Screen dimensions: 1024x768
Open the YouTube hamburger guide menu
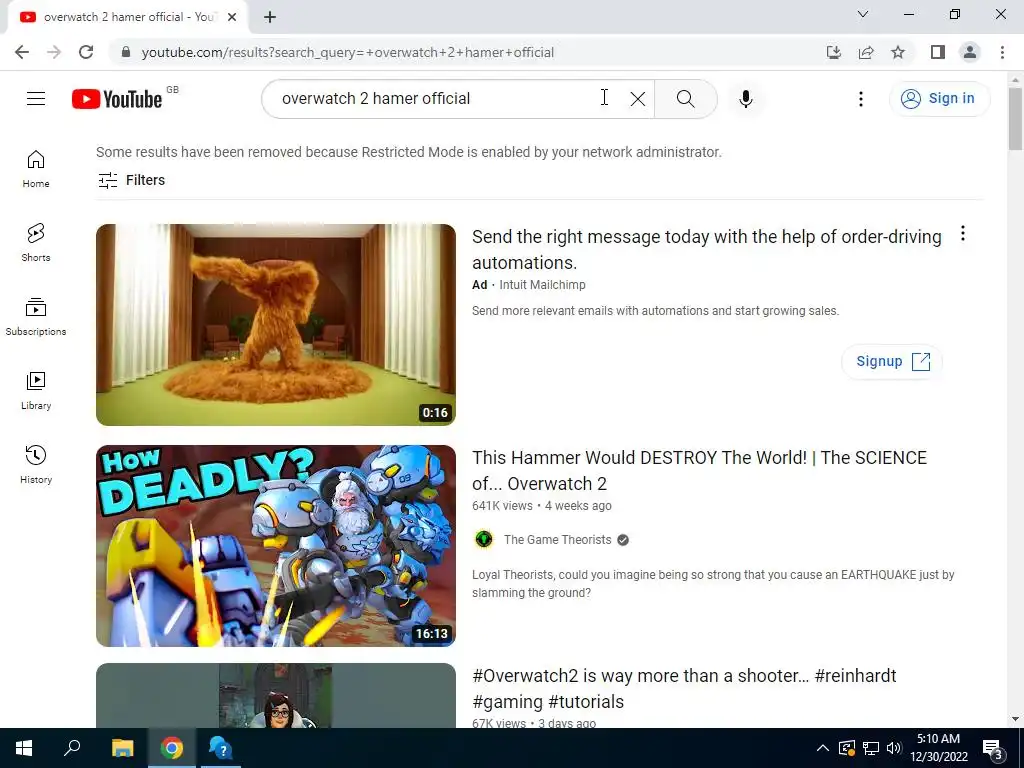tap(36, 99)
